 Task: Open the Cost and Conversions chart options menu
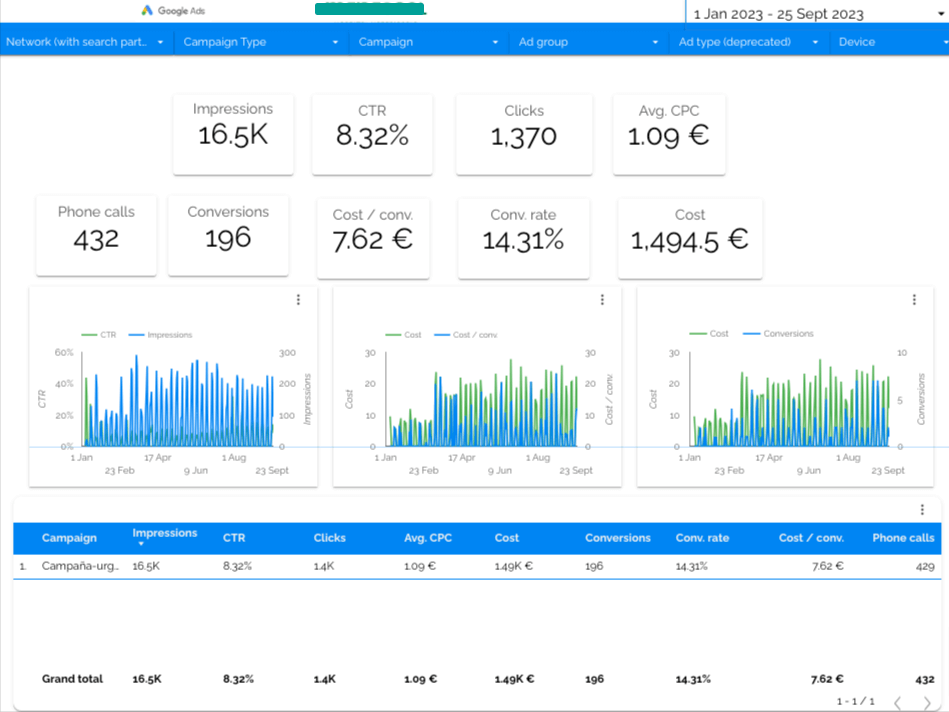click(915, 300)
